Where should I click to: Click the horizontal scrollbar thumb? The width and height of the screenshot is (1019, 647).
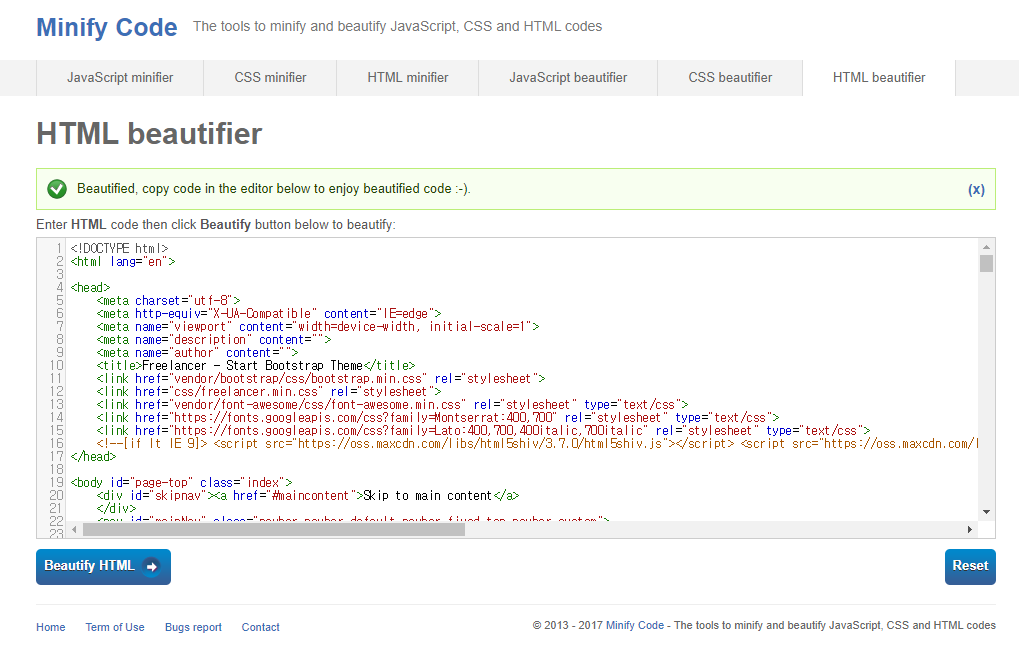pyautogui.click(x=274, y=529)
